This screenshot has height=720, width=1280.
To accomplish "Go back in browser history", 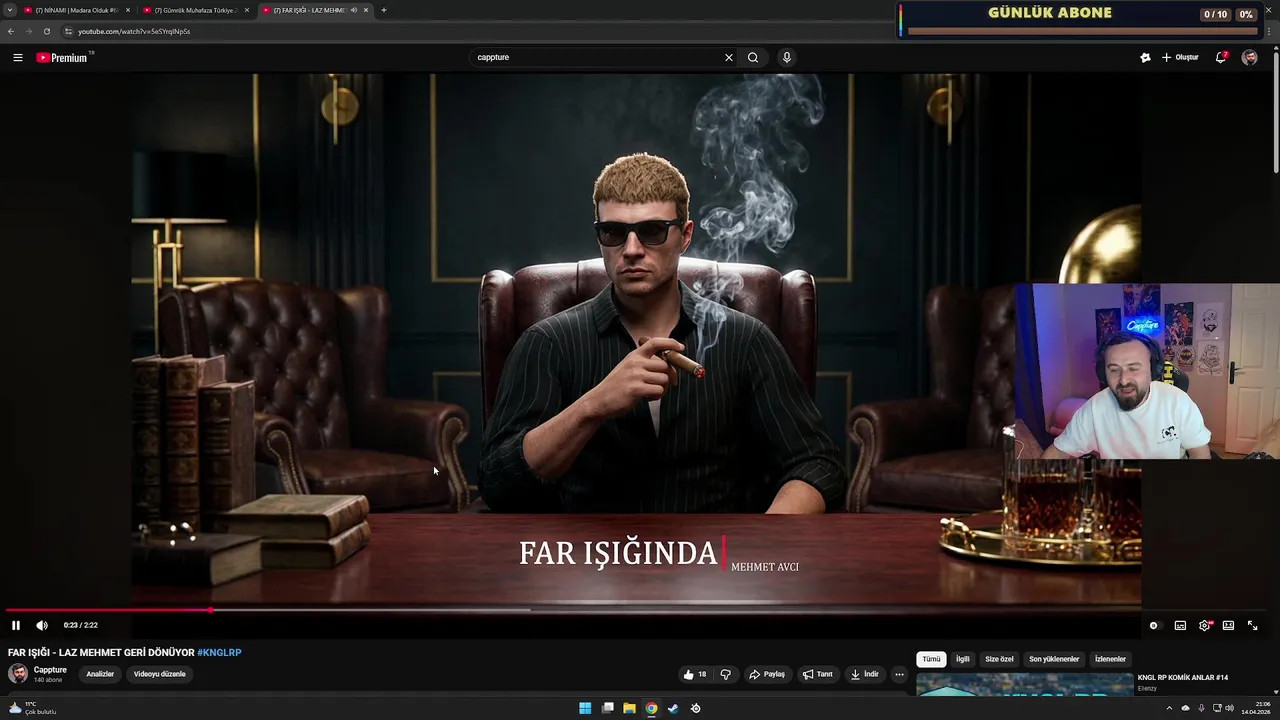I will (x=11, y=31).
